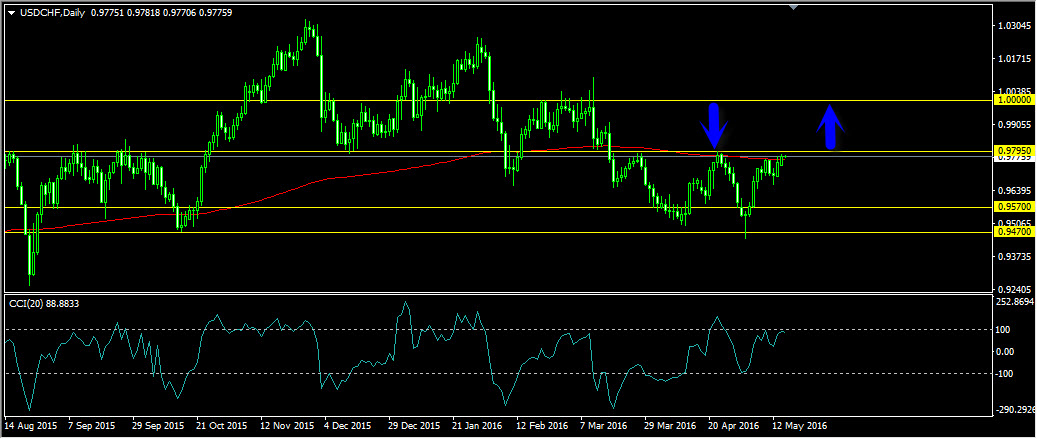Viewport: 1037px width, 439px height.
Task: Click the 12 May 2016 date label
Action: point(798,426)
